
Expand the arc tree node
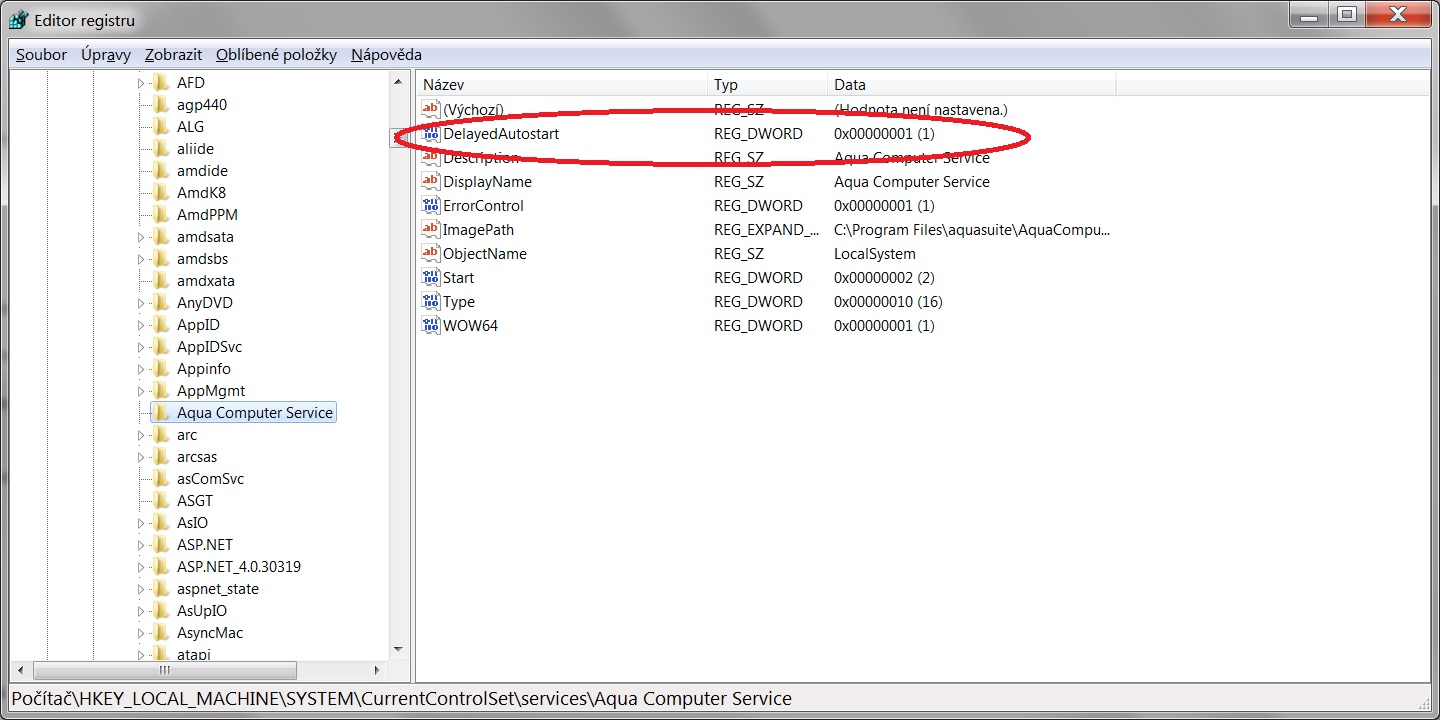click(x=141, y=435)
